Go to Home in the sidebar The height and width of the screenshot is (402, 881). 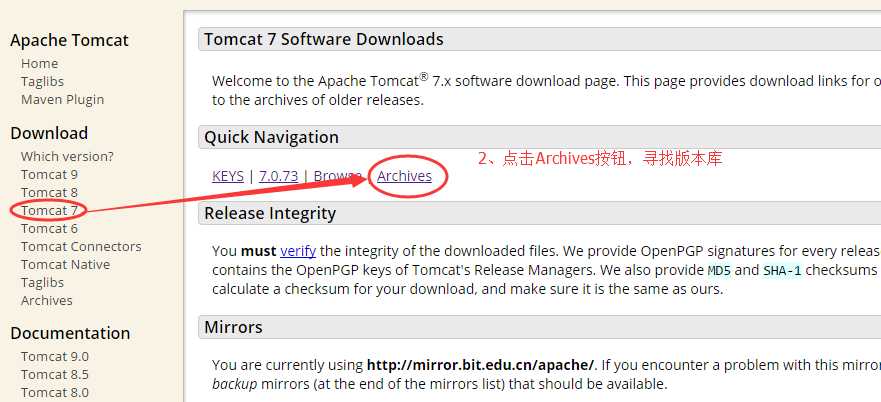pyautogui.click(x=39, y=64)
